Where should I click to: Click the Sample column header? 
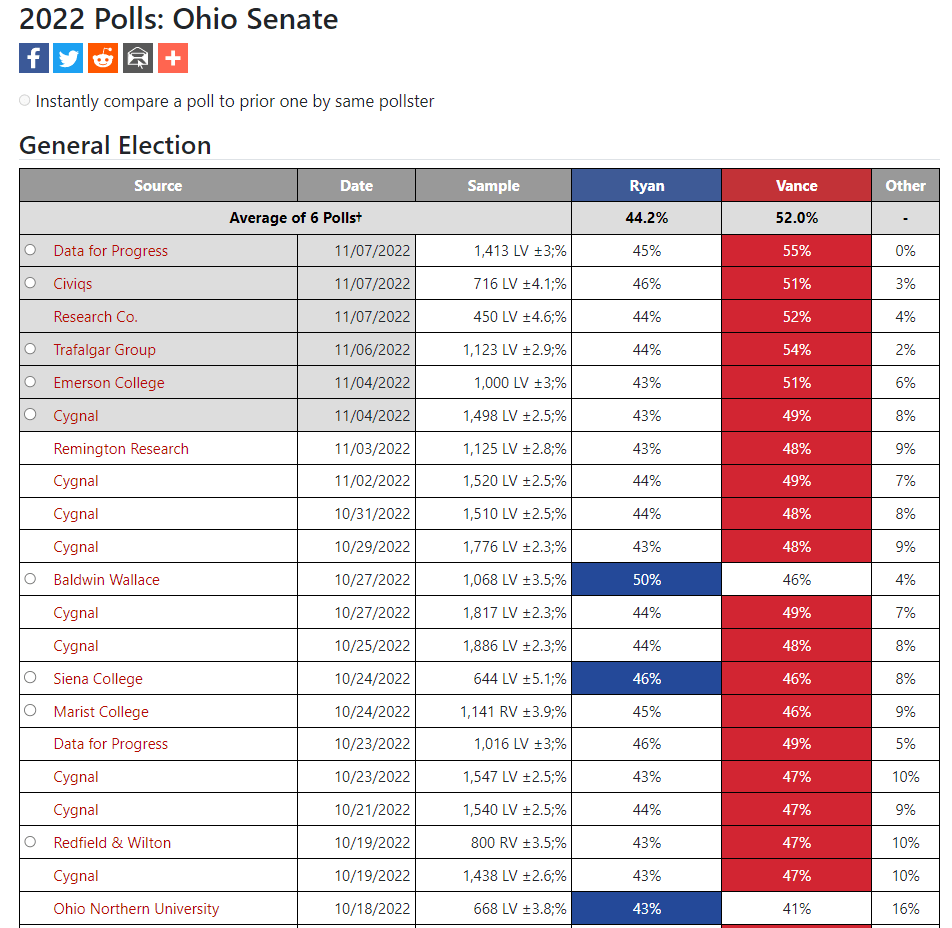493,185
